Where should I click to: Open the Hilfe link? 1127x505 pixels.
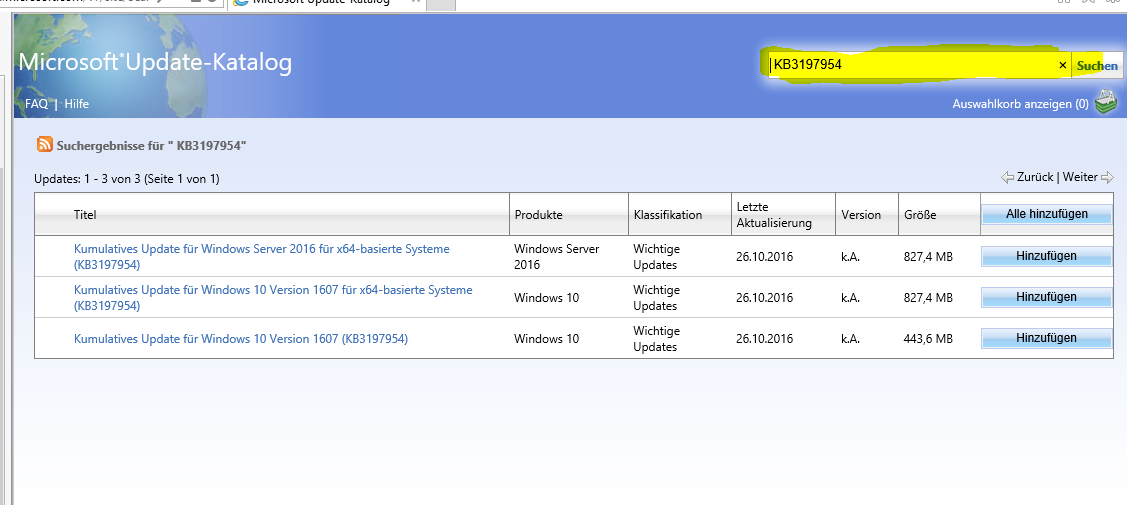point(76,103)
